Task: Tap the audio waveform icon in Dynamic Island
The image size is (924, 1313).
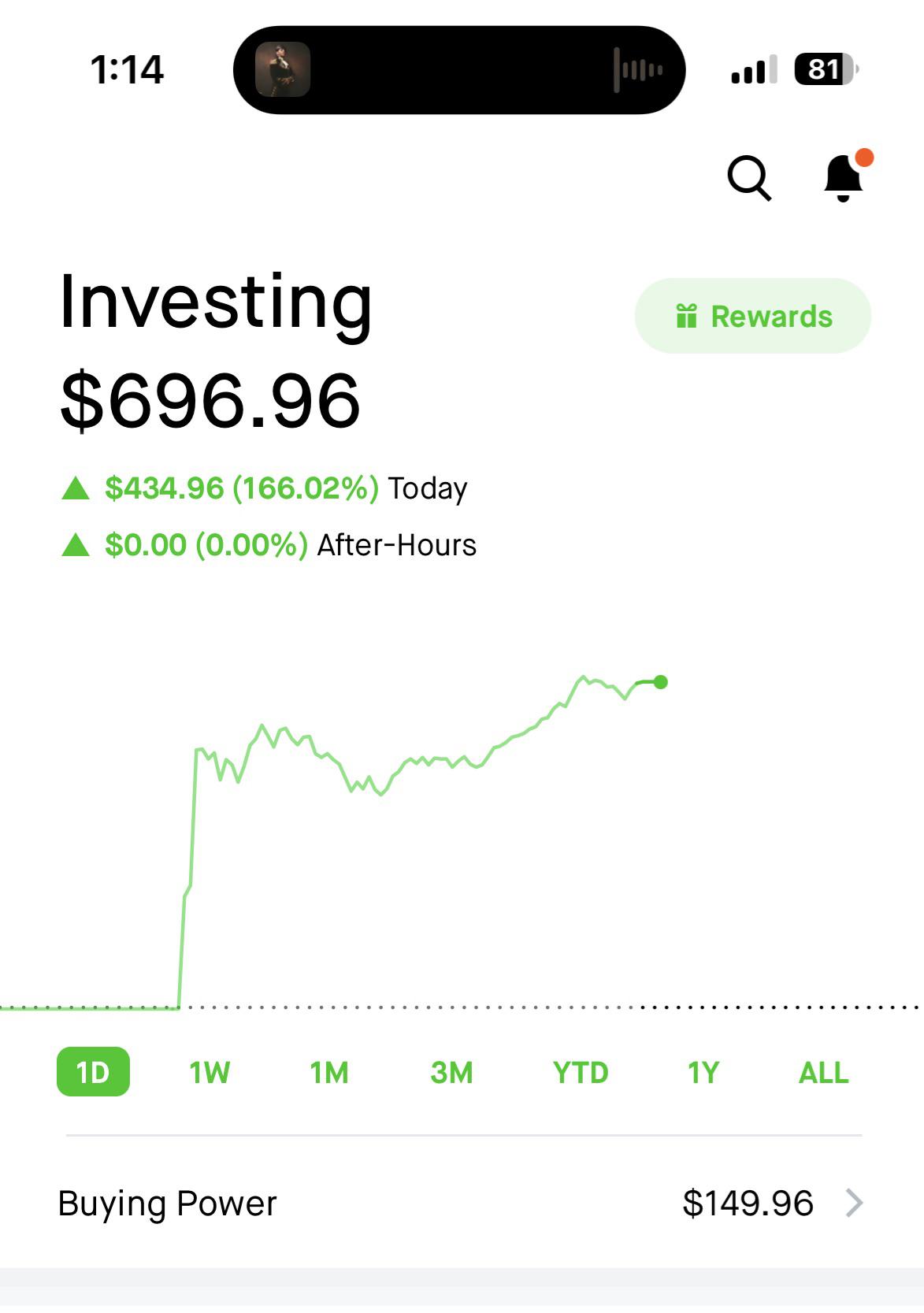Action: (x=638, y=69)
